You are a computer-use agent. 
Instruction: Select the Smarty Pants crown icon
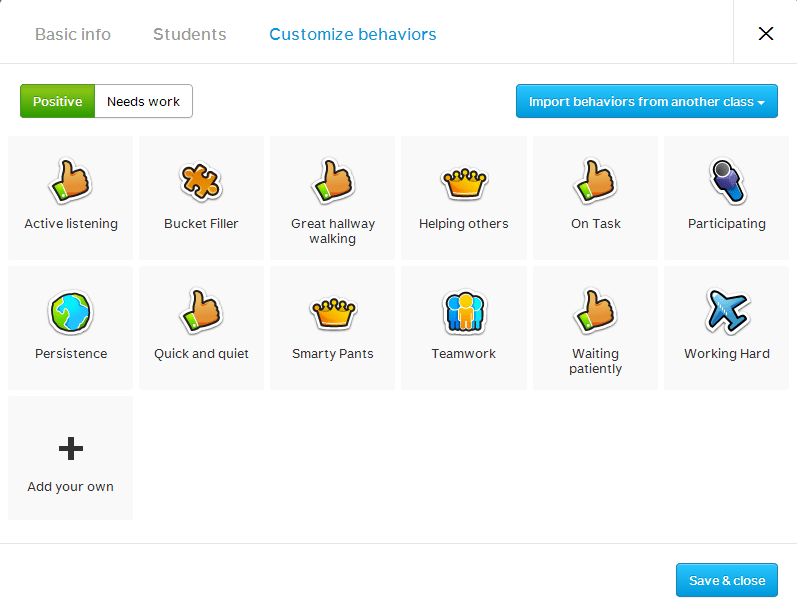click(332, 312)
